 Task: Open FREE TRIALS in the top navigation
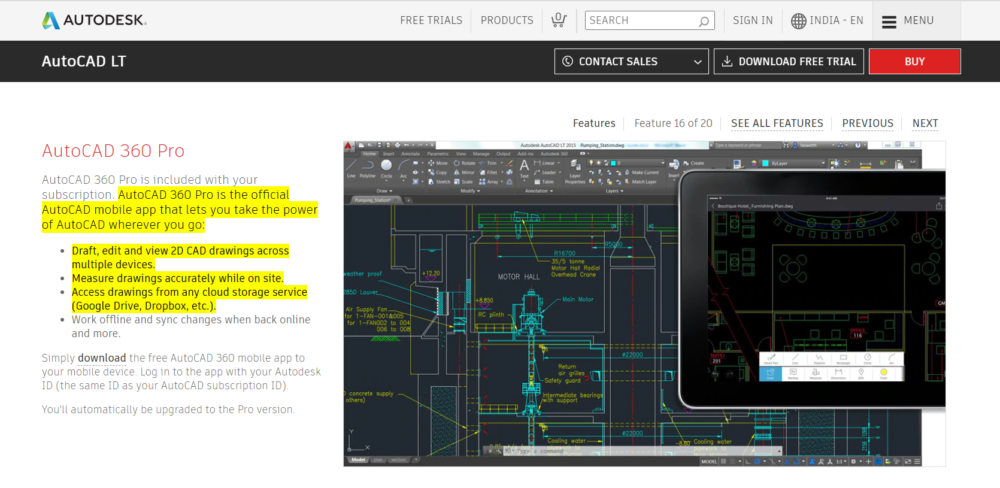coord(431,20)
